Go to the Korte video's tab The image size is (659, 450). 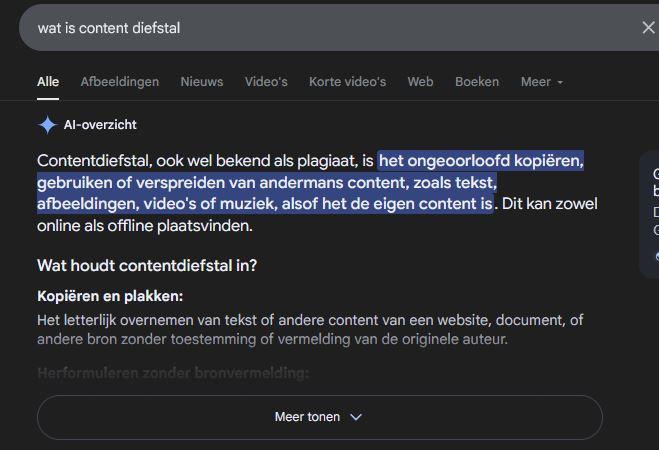click(347, 82)
